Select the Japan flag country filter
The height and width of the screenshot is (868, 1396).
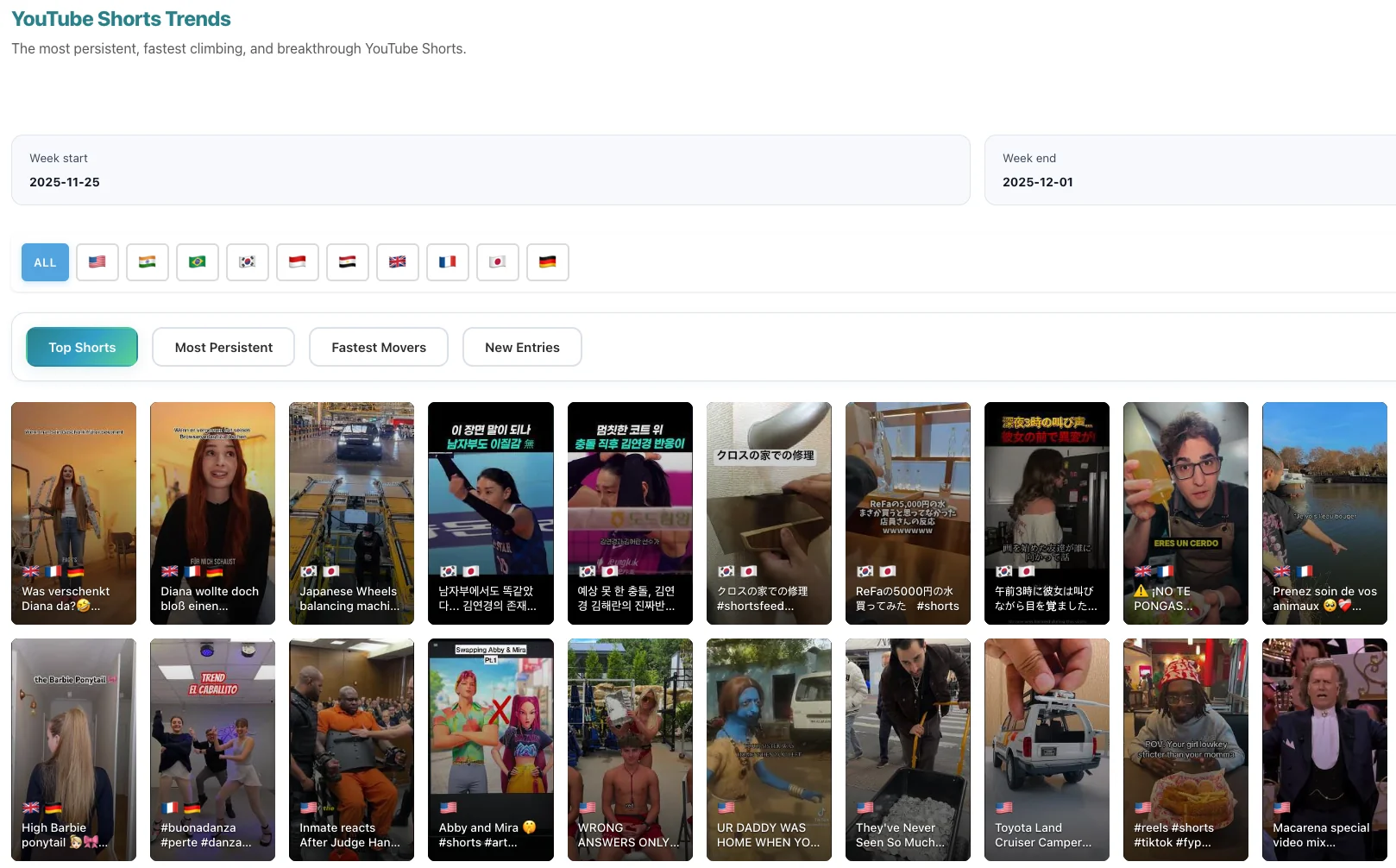pyautogui.click(x=497, y=261)
